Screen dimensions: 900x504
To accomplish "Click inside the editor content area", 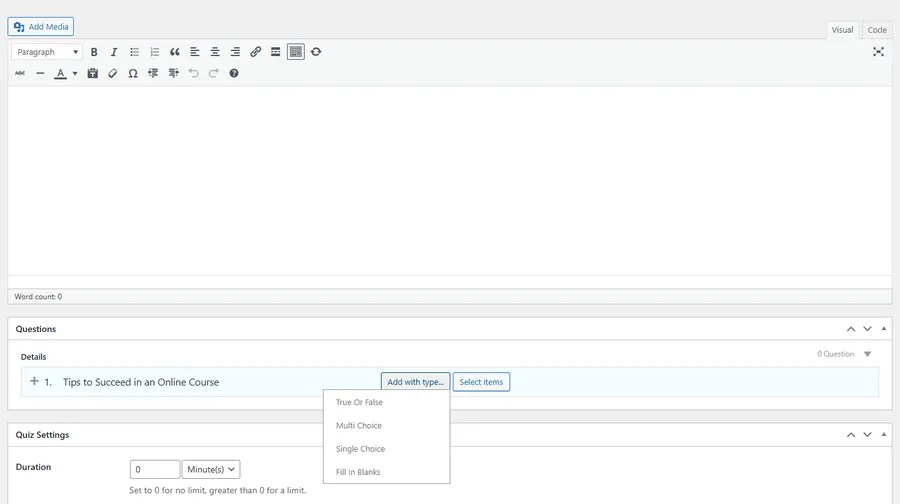I will click(x=449, y=181).
